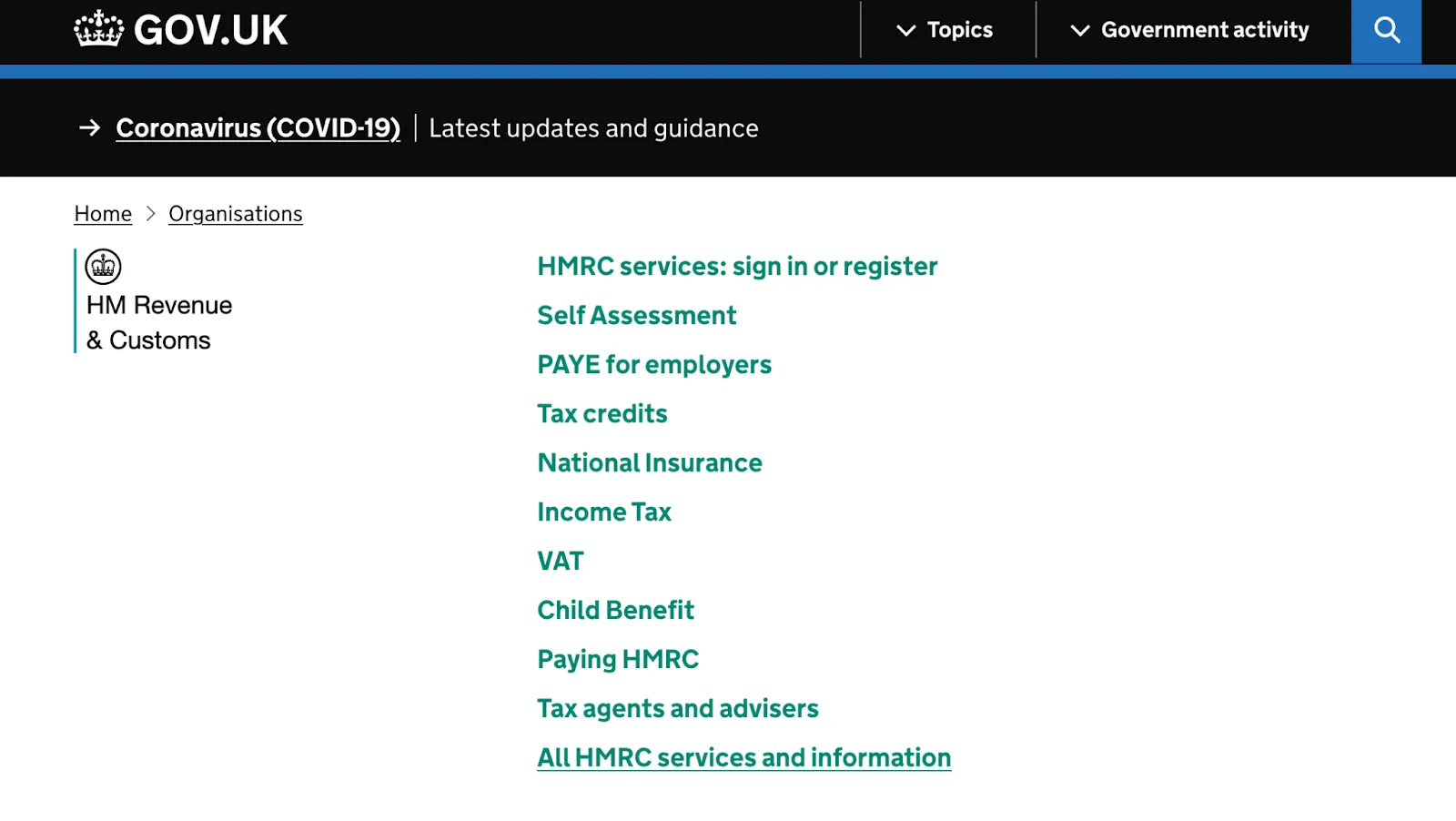Screen dimensions: 1456x821
Task: Open HMRC services: sign in or register
Action: tap(737, 267)
